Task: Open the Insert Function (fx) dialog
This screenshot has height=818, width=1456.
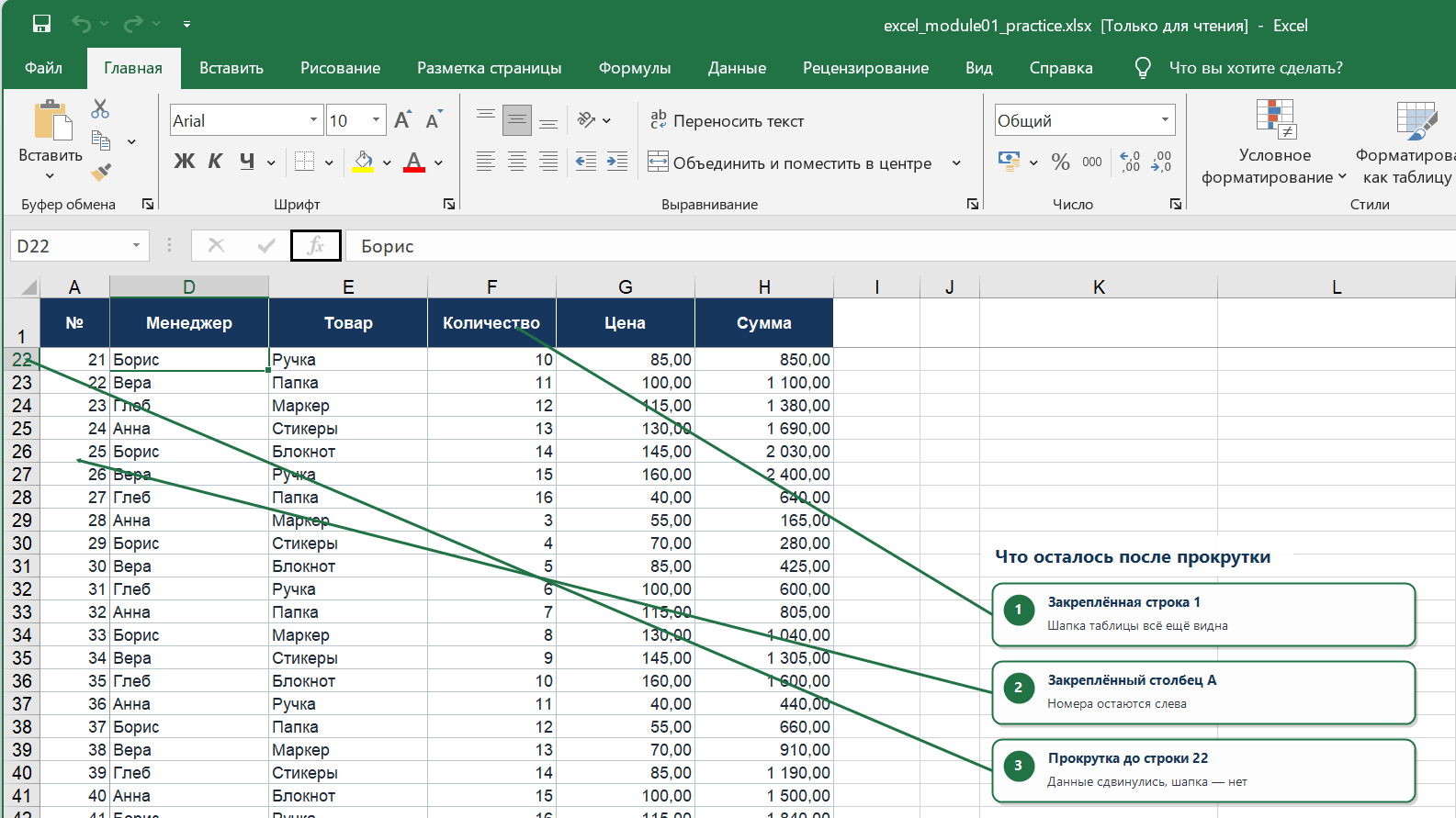Action: (x=316, y=245)
